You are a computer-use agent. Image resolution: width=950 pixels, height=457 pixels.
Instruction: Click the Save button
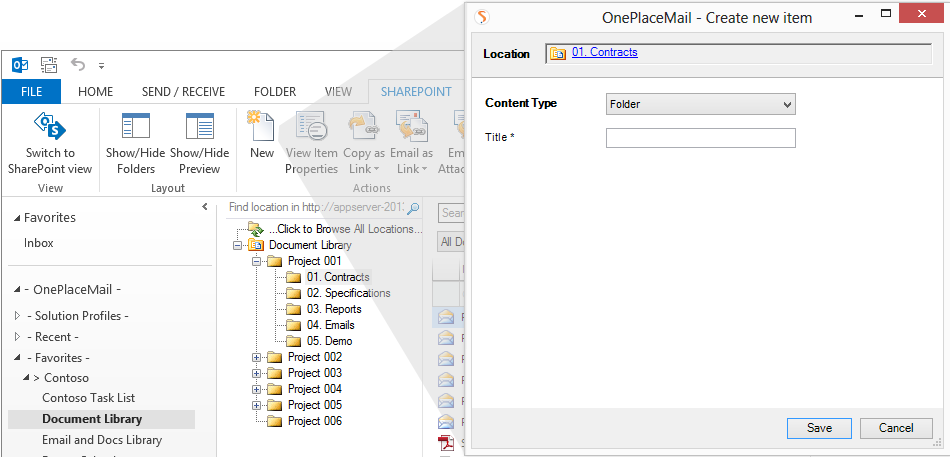[x=819, y=428]
